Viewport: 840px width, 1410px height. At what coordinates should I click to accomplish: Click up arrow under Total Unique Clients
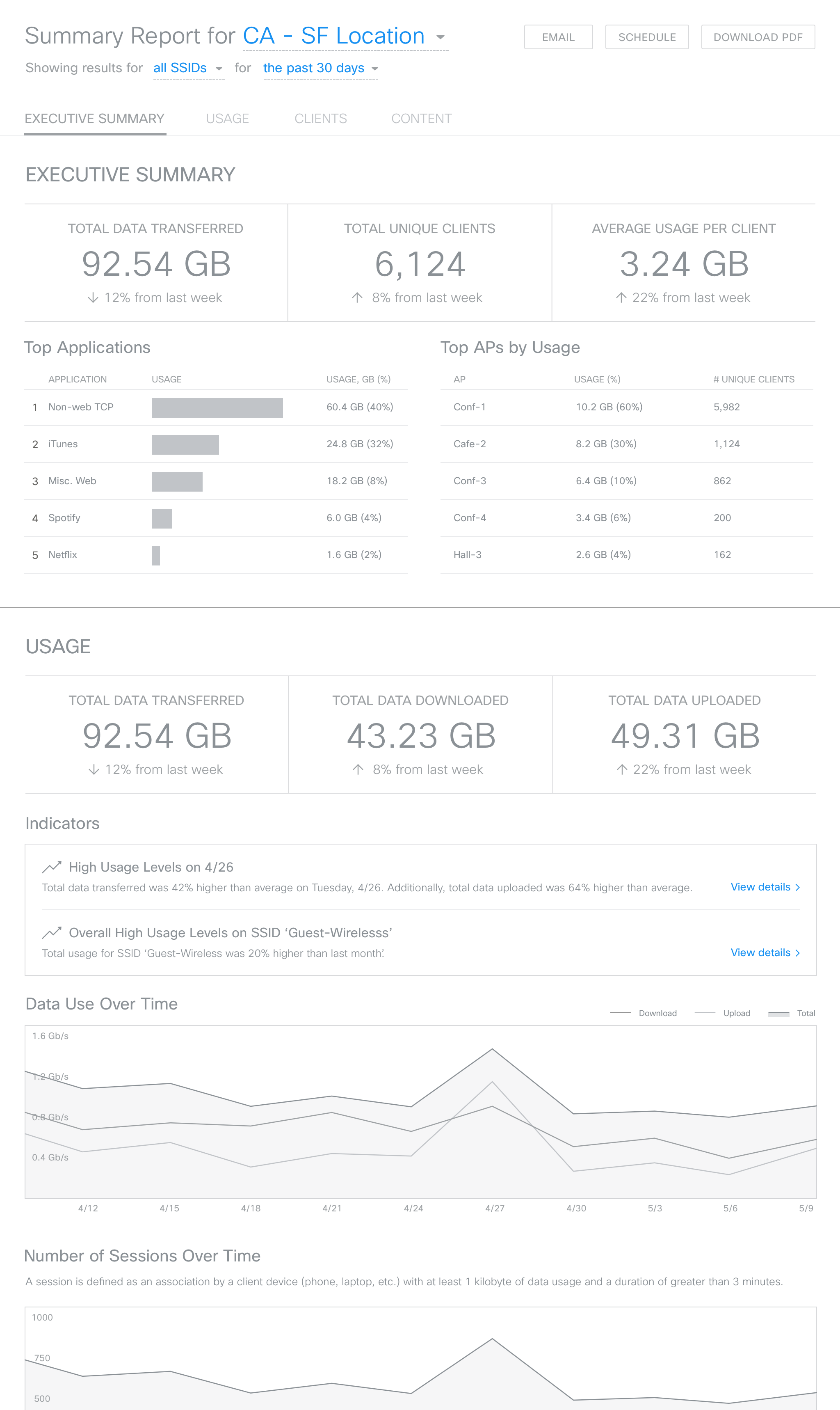pyautogui.click(x=357, y=297)
